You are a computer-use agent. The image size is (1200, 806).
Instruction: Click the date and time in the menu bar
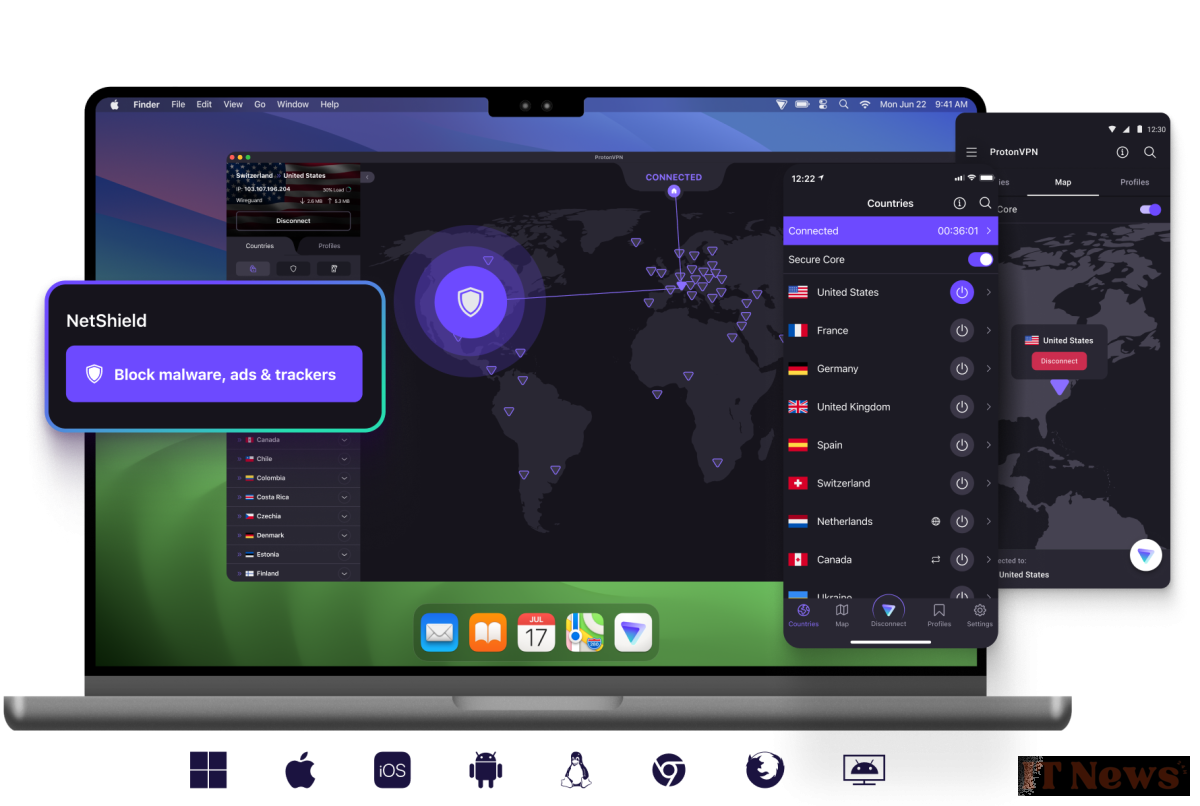[923, 104]
